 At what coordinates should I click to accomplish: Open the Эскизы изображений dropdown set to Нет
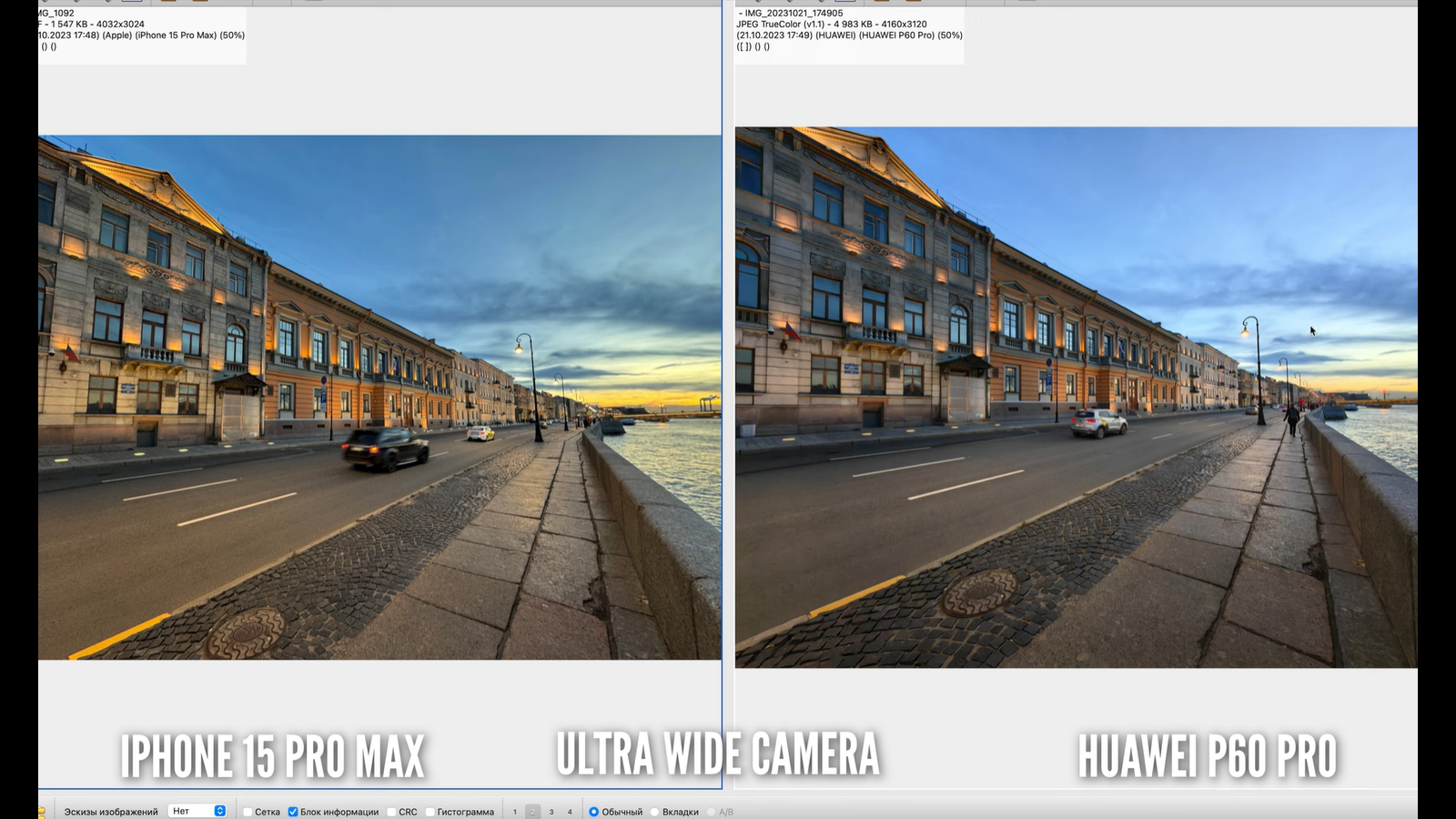click(197, 811)
